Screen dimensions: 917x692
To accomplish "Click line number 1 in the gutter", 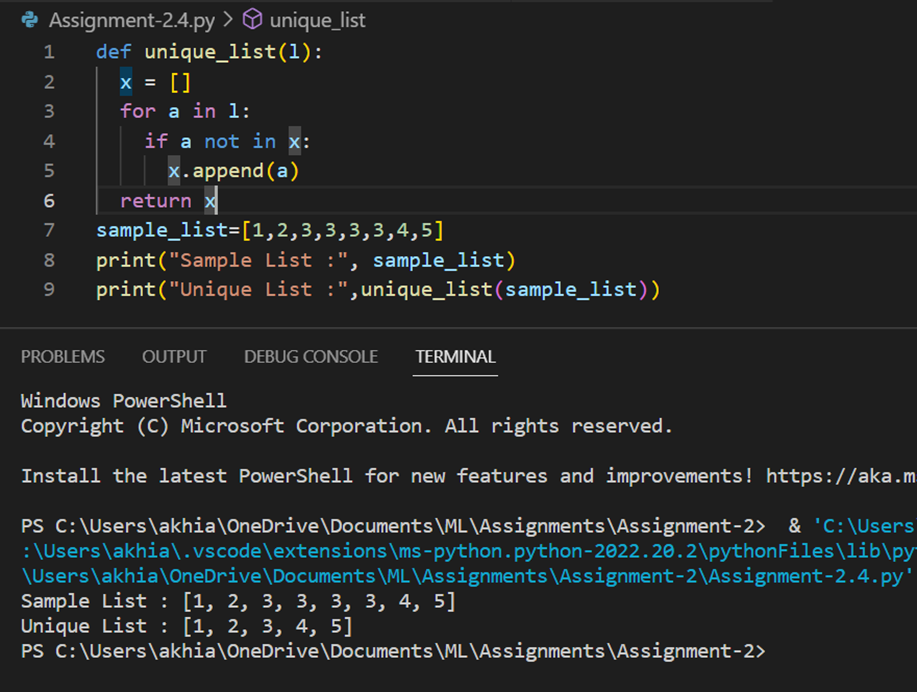I will coord(48,51).
